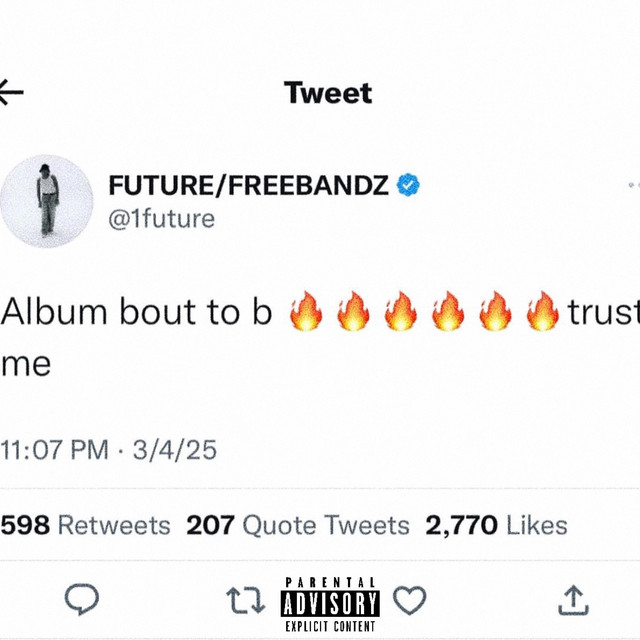Open the FUTURE/FREEBANDZ display name

(x=248, y=185)
